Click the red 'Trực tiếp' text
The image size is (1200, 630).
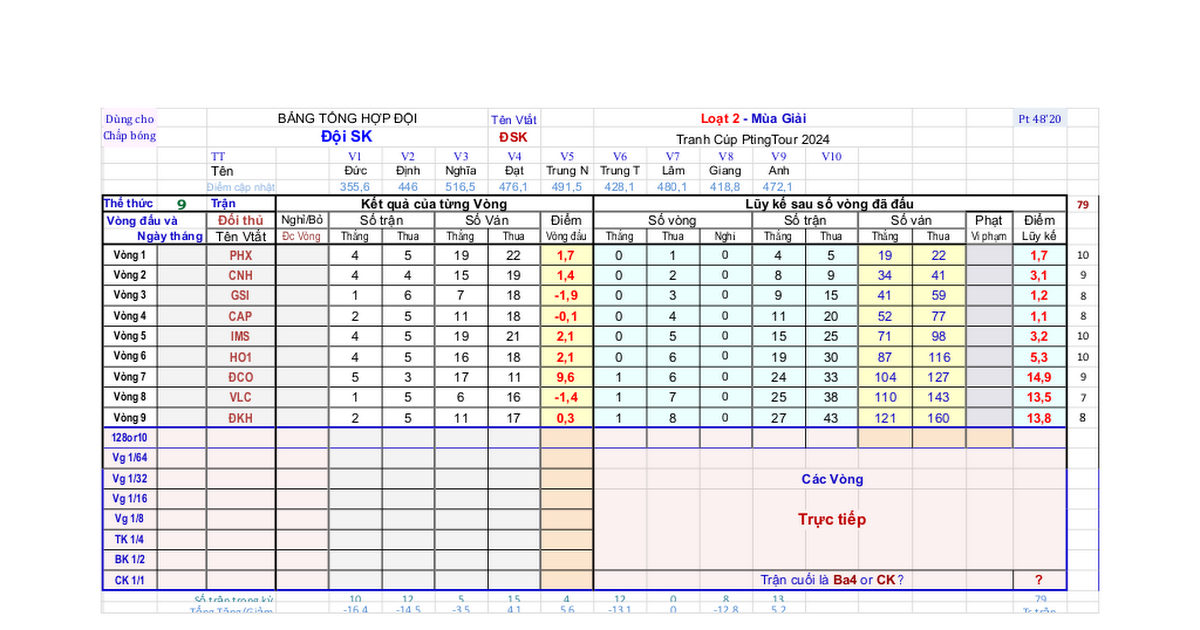tap(832, 520)
